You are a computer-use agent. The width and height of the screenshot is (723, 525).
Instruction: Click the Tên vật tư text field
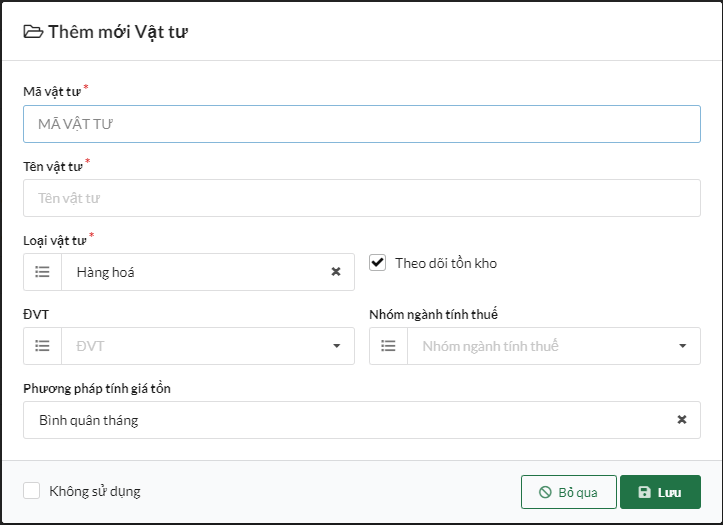(361, 198)
